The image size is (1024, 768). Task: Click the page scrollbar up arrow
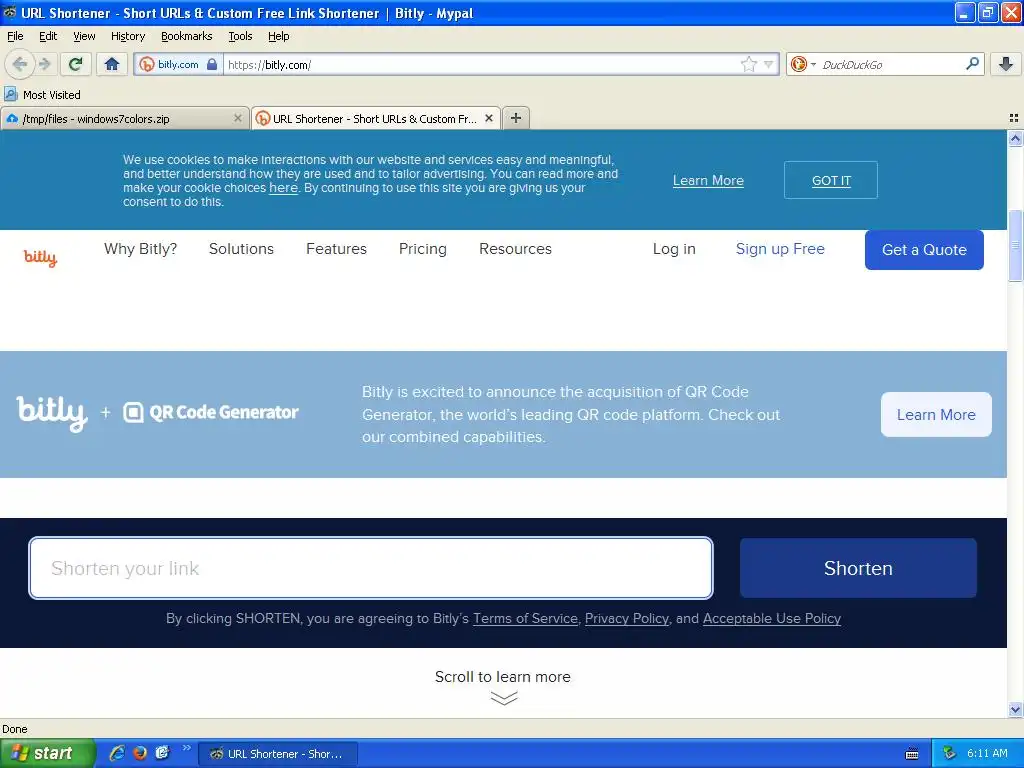[1015, 138]
